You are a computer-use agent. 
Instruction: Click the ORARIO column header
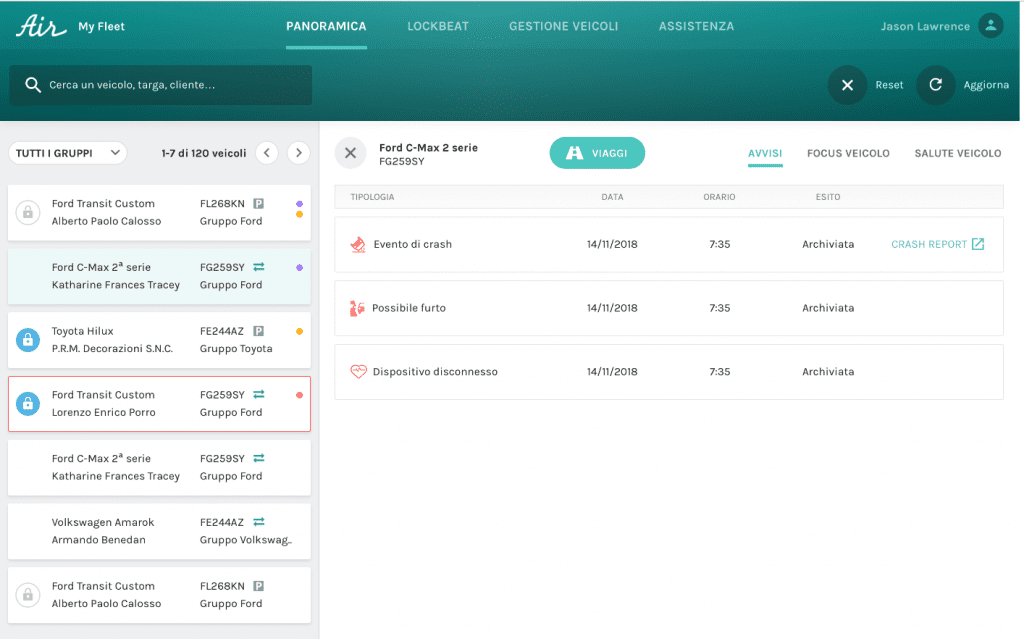tap(719, 197)
